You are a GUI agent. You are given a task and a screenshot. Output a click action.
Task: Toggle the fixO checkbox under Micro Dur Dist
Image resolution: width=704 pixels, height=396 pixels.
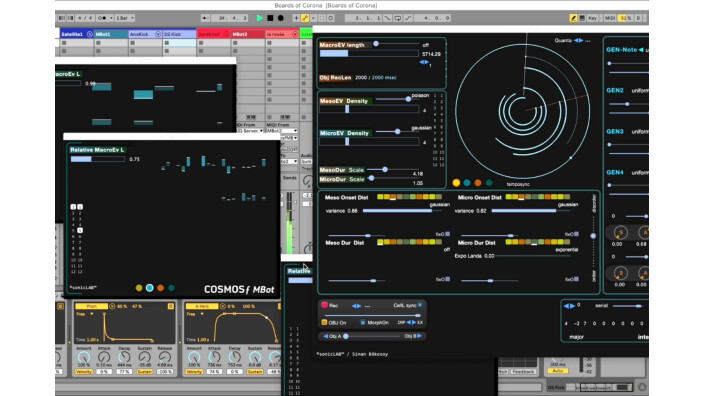coord(576,279)
